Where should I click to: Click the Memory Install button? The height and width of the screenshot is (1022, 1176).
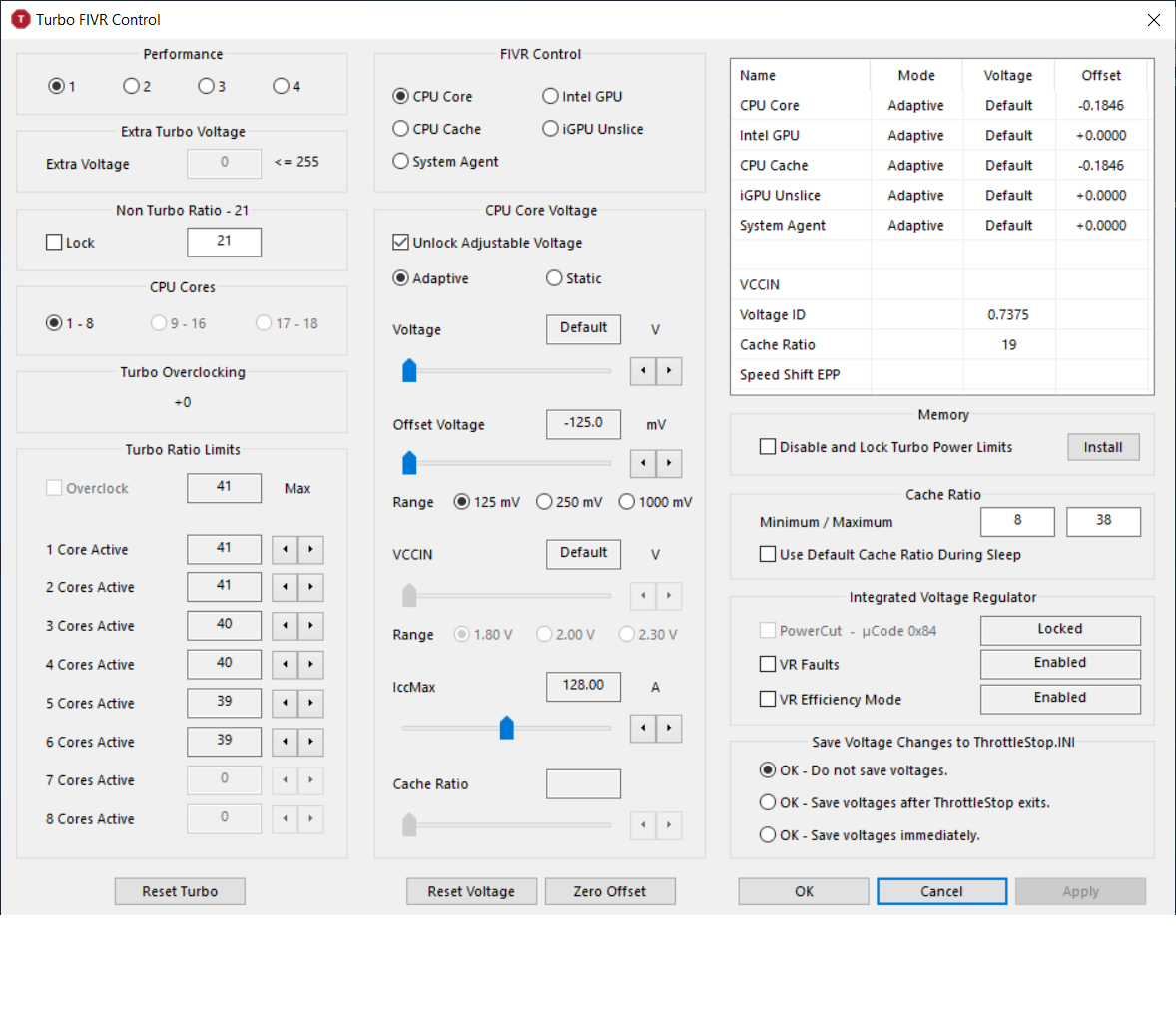[x=1103, y=447]
